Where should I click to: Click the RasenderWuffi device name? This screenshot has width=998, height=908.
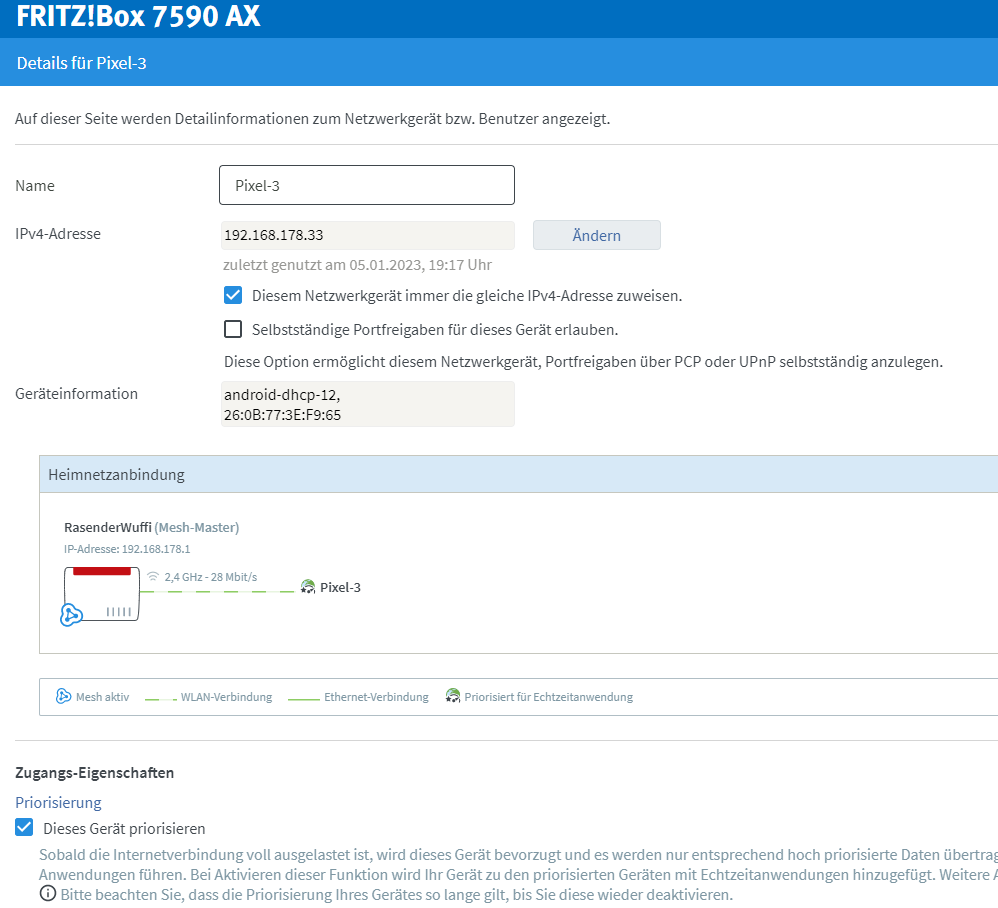point(108,527)
